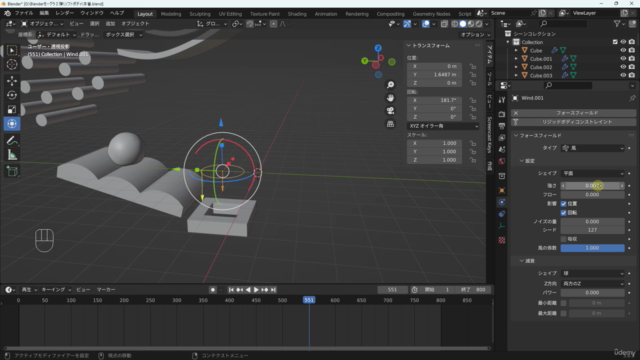Click the 風の係数 slider
Image resolution: width=640 pixels, height=360 pixels.
(x=593, y=248)
